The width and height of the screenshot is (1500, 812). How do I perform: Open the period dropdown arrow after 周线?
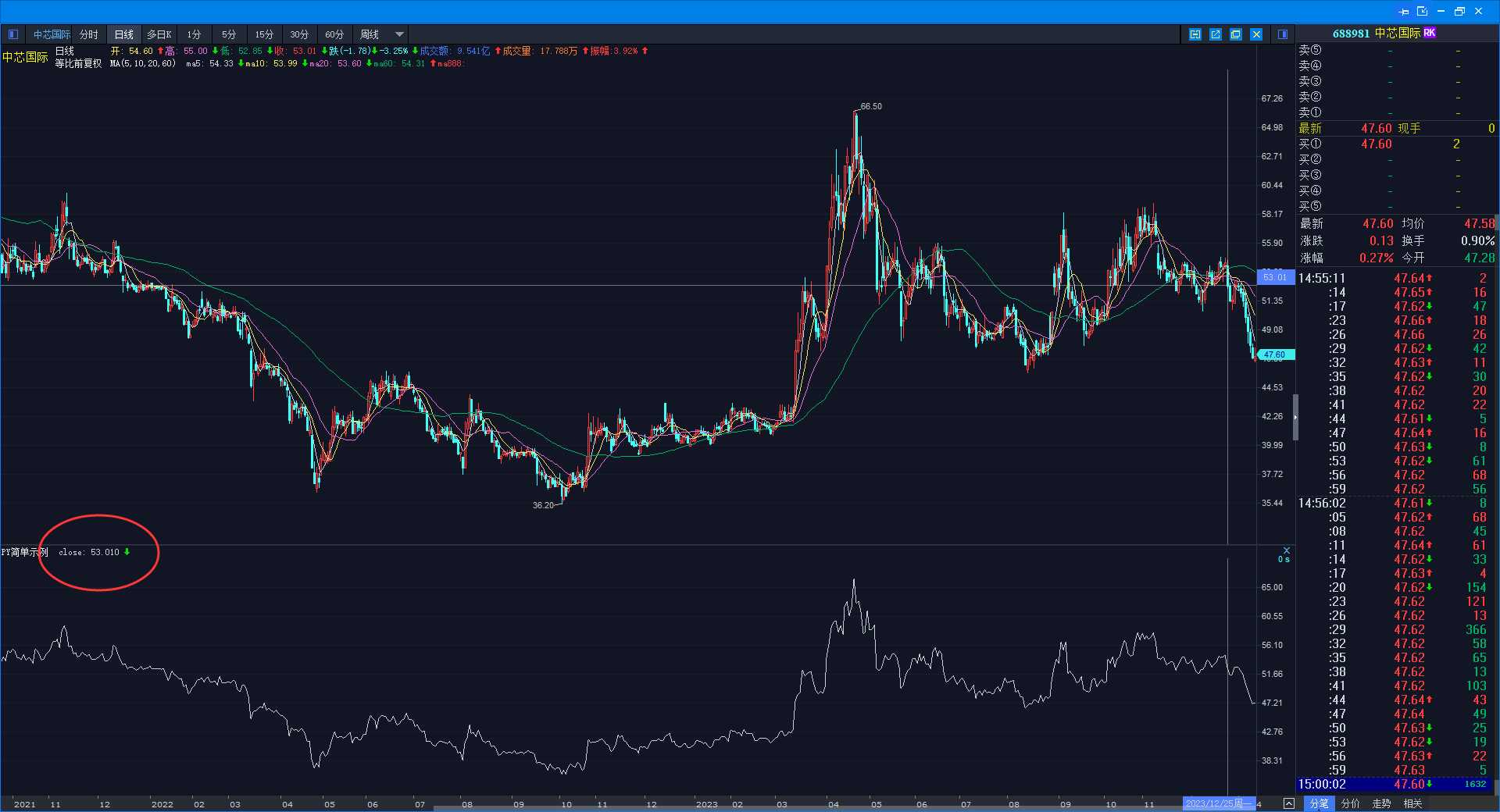[x=399, y=34]
